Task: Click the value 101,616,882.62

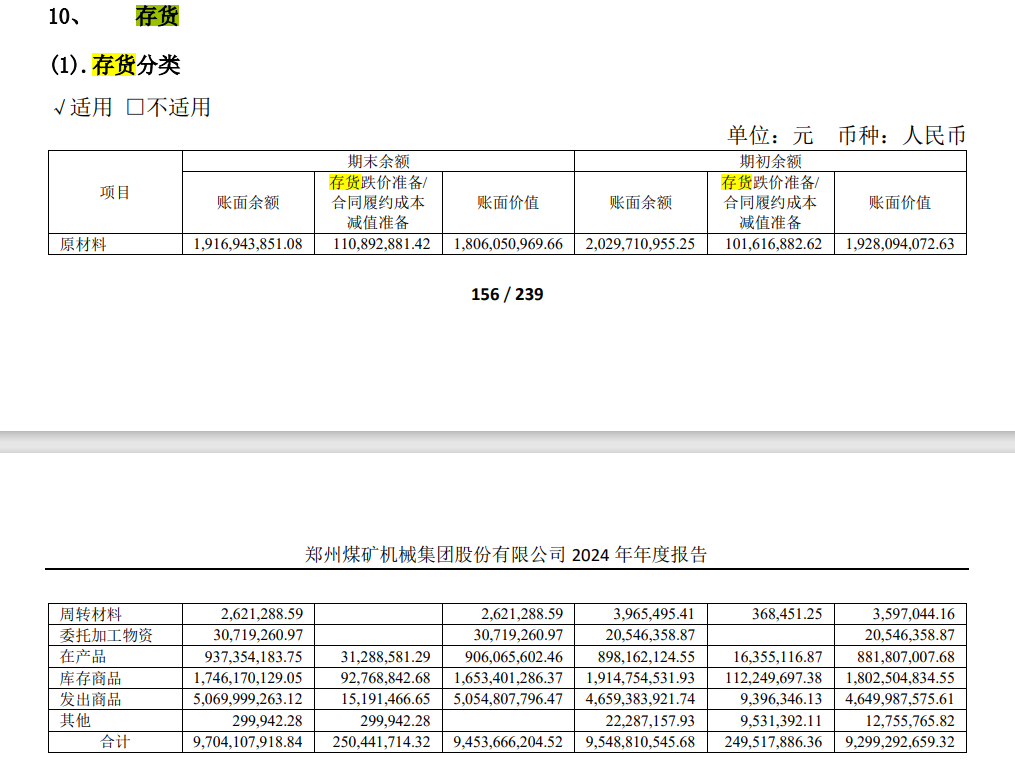Action: tap(773, 244)
